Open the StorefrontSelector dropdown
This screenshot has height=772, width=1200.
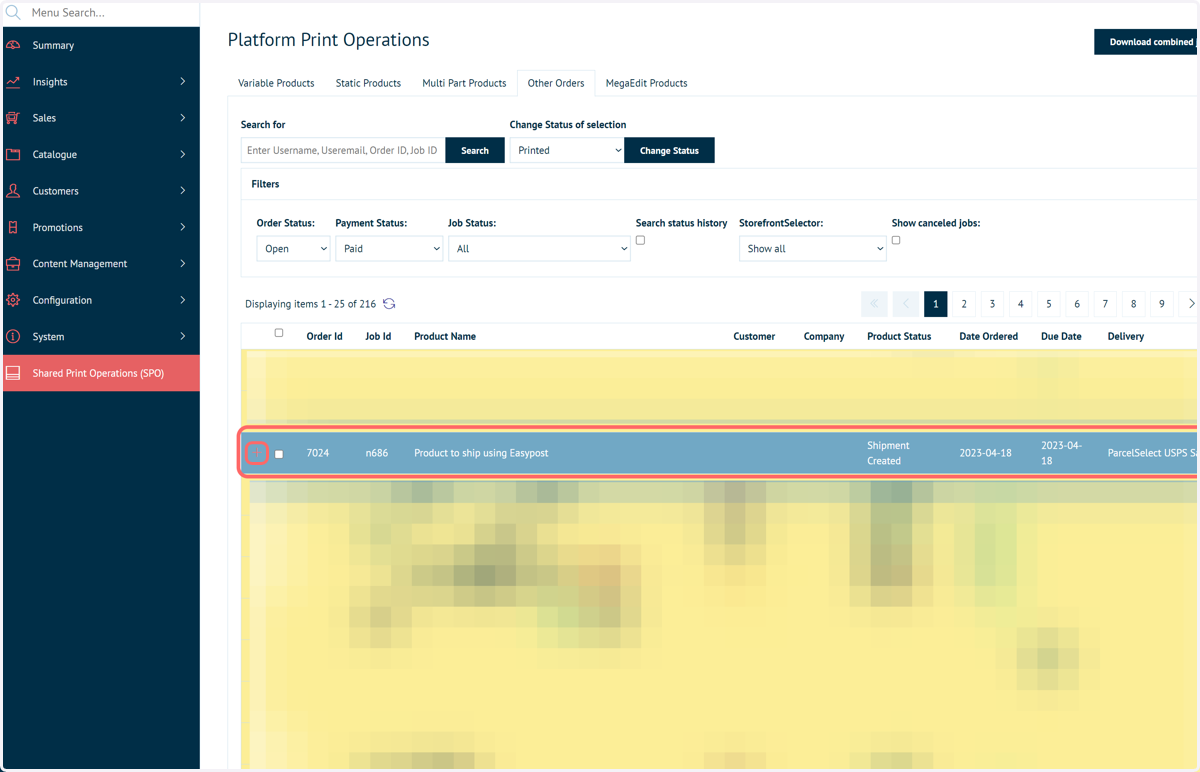point(812,249)
